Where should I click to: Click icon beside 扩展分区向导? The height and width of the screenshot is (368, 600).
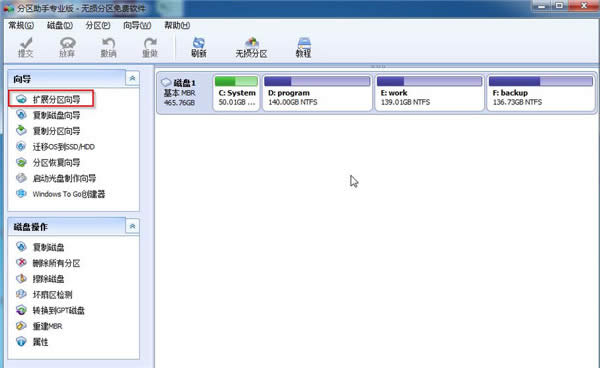21,99
